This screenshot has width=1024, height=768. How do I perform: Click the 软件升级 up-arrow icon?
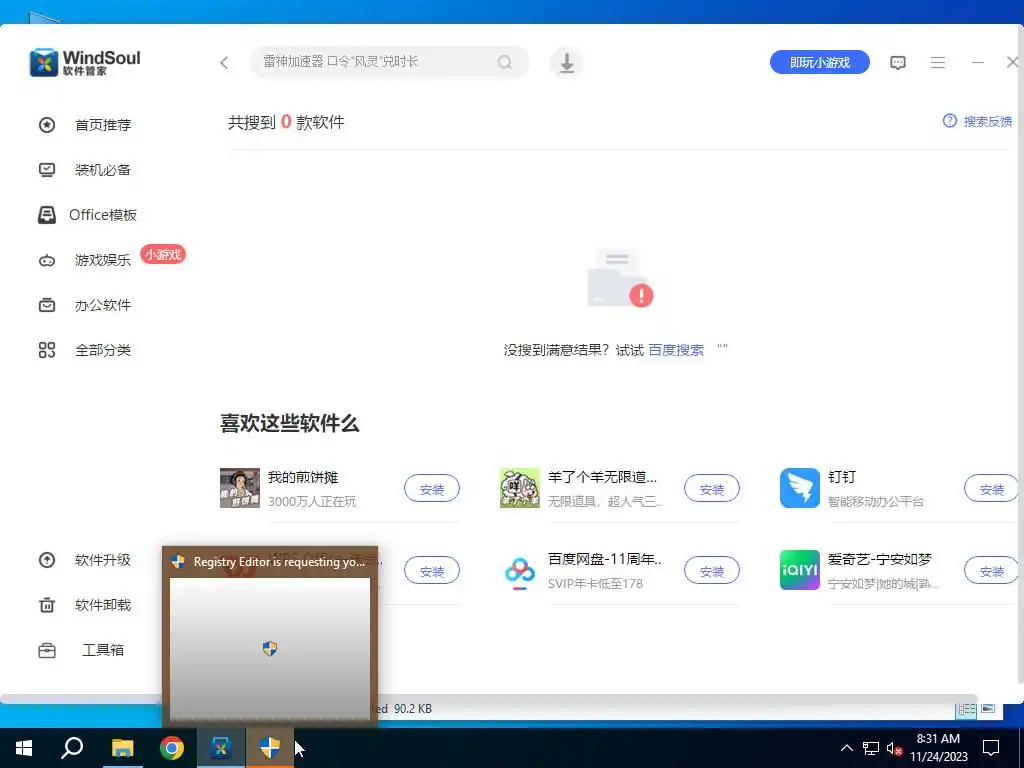[47, 560]
